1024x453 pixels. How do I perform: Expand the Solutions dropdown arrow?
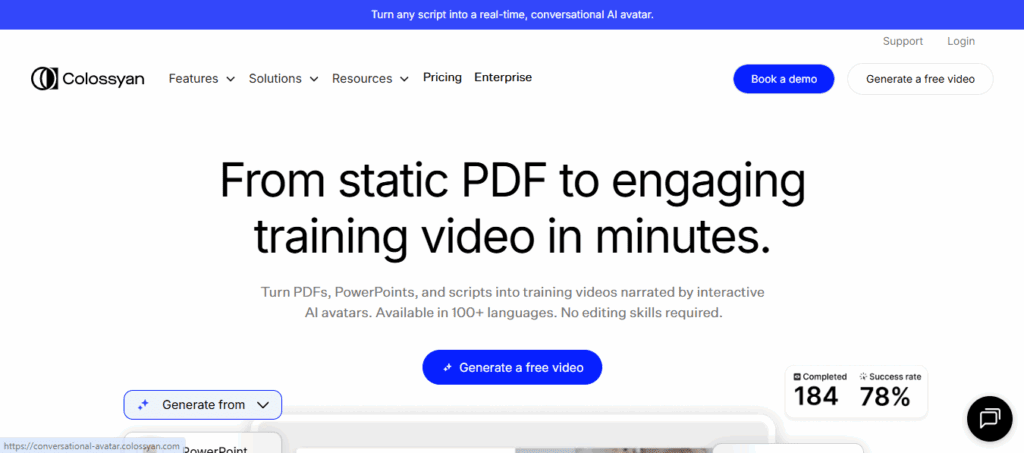coord(314,79)
